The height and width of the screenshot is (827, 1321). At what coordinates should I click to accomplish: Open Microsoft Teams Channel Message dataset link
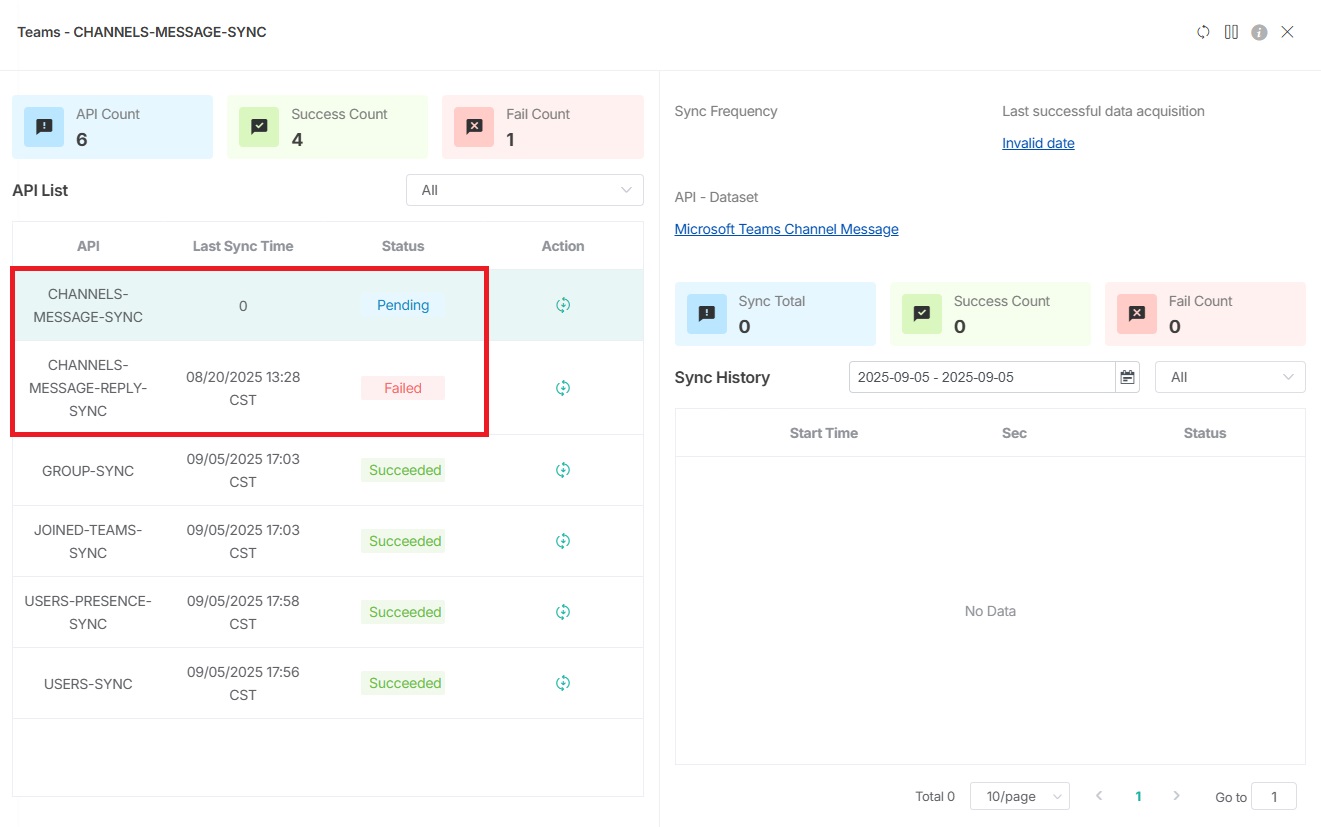pos(786,229)
